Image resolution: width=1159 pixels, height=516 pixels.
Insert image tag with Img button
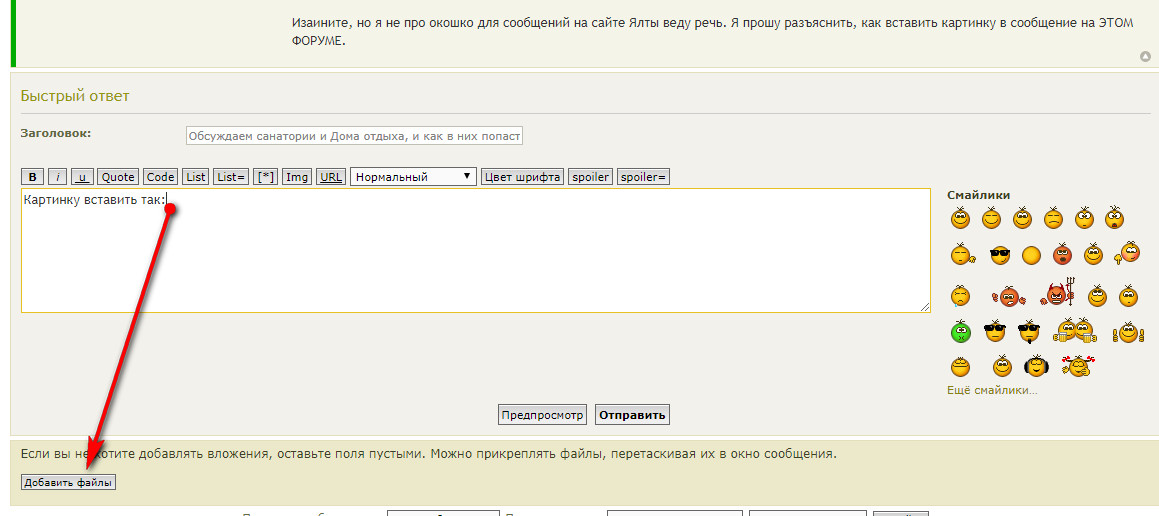pos(297,177)
